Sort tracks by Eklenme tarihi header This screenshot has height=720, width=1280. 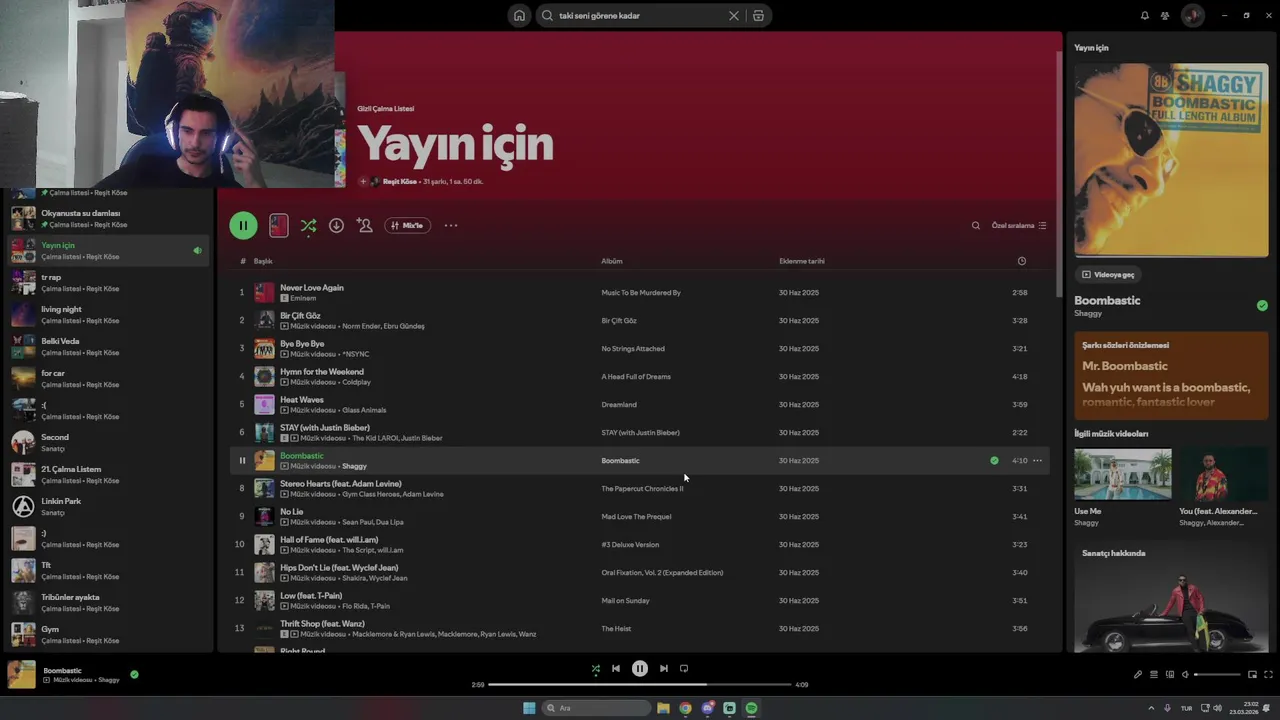(802, 261)
